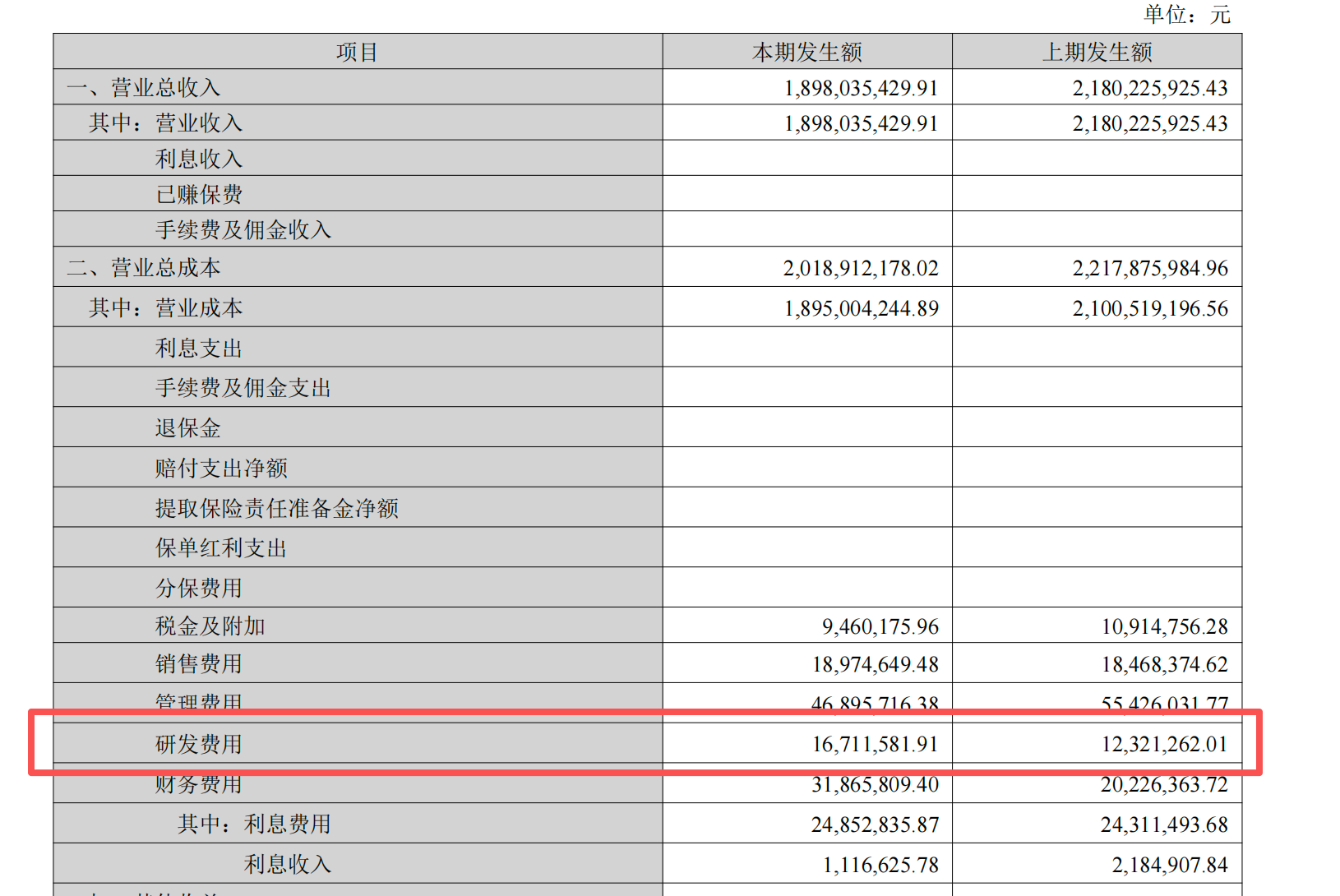Select the 手续费及佣金收入 row label

point(243,229)
